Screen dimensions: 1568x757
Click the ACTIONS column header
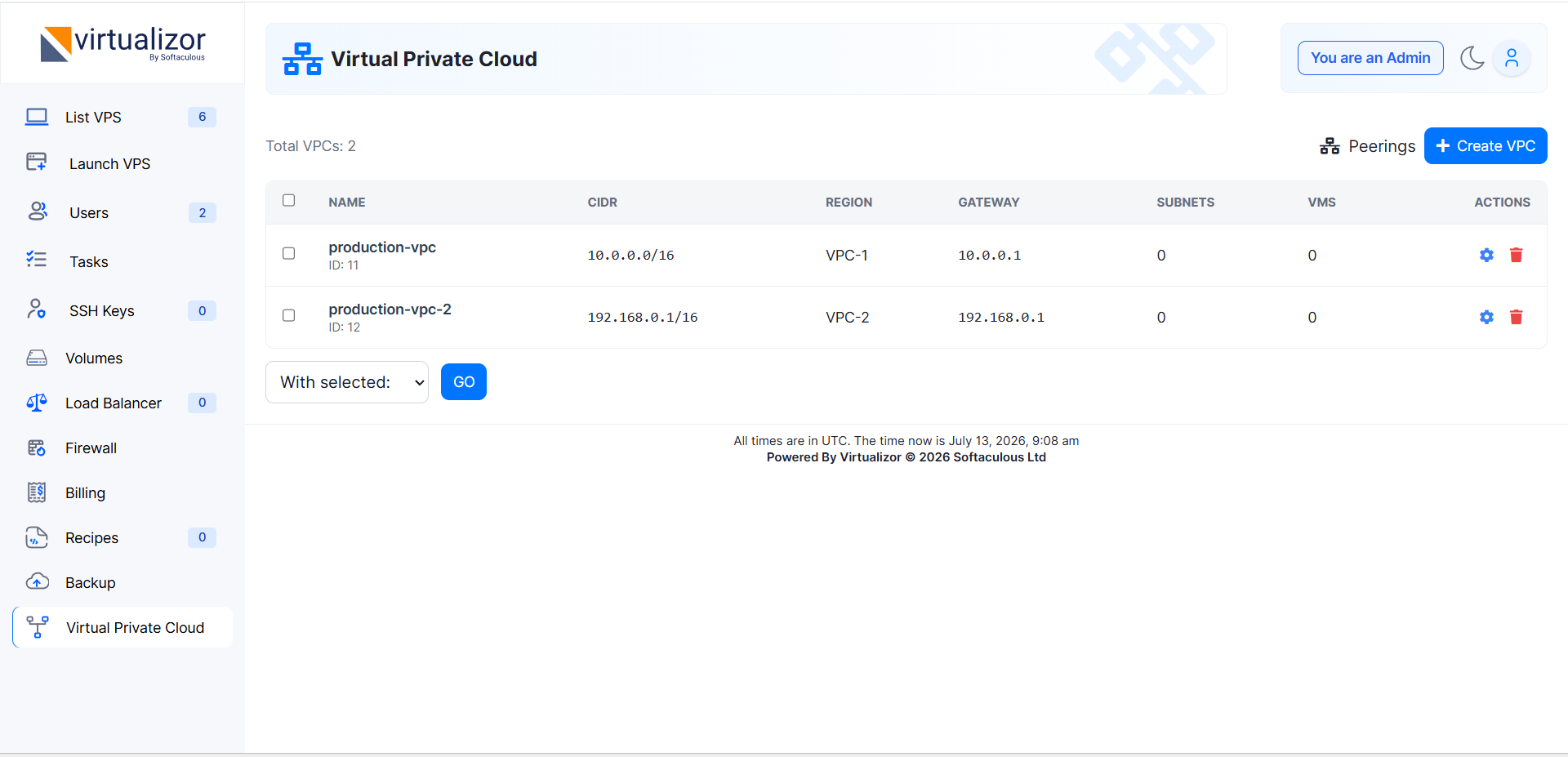click(1502, 202)
